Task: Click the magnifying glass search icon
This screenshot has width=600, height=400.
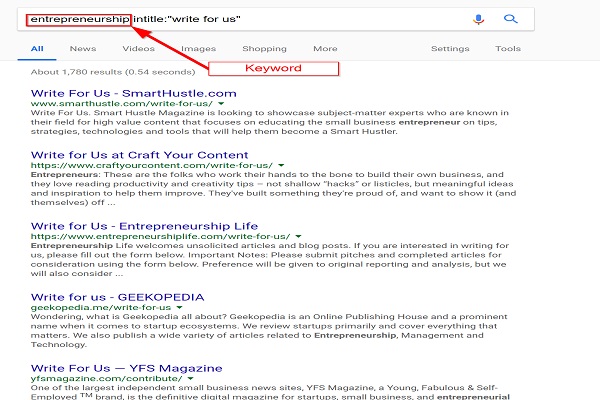Action: 510,19
